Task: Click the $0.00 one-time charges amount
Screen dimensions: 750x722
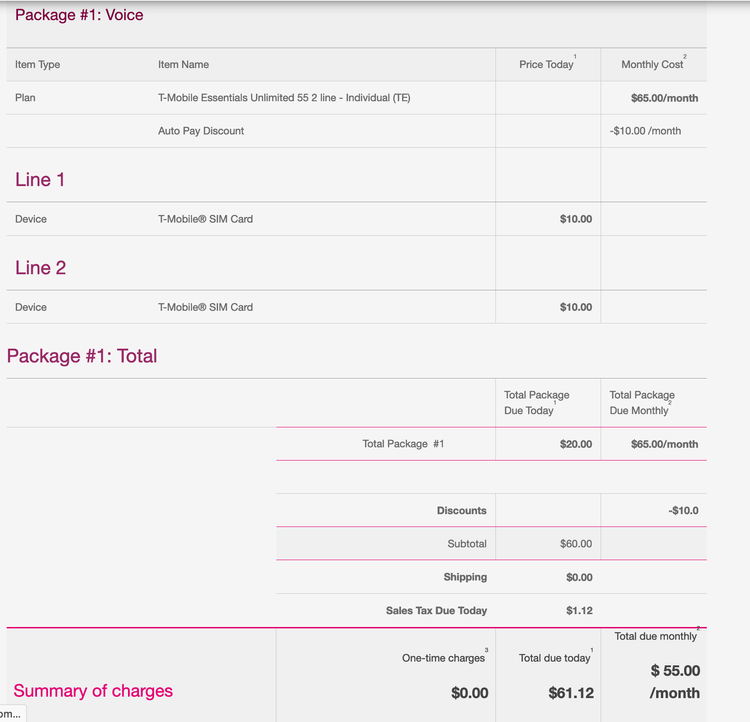Action: pos(470,693)
